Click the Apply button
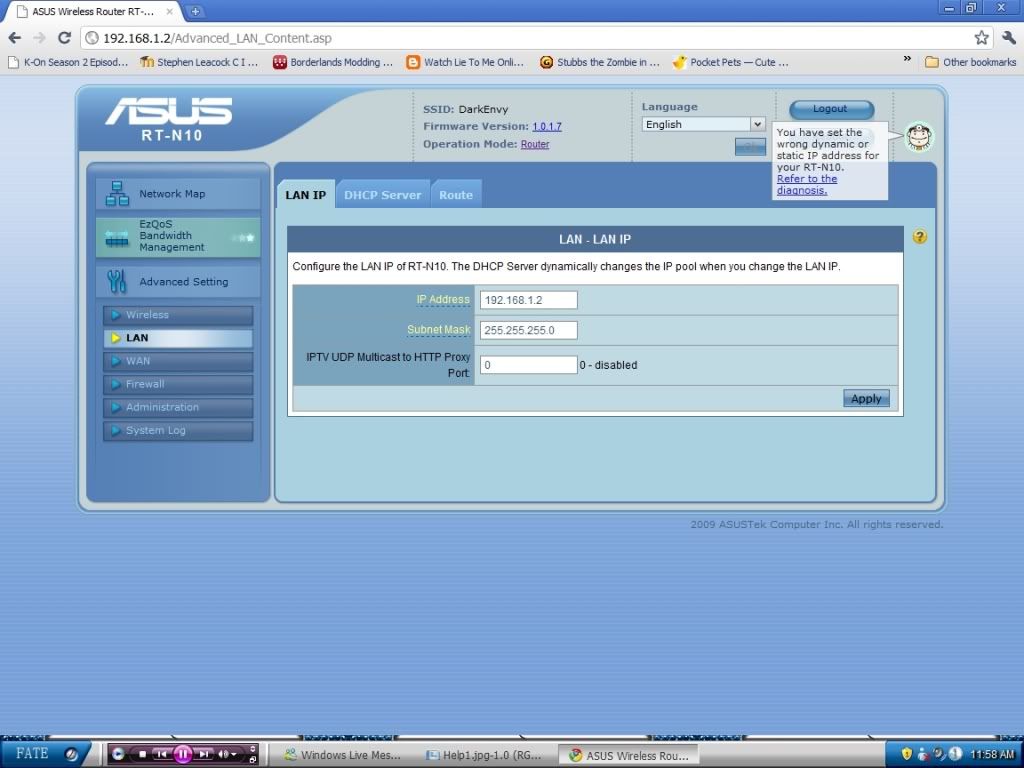The height and width of the screenshot is (768, 1024). click(865, 398)
